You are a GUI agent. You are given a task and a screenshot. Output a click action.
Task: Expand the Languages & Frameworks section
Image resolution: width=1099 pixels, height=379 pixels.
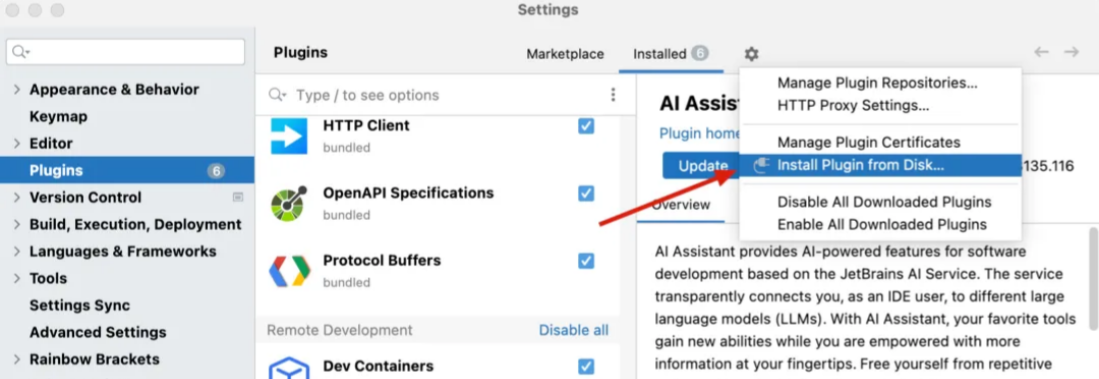coord(17,251)
